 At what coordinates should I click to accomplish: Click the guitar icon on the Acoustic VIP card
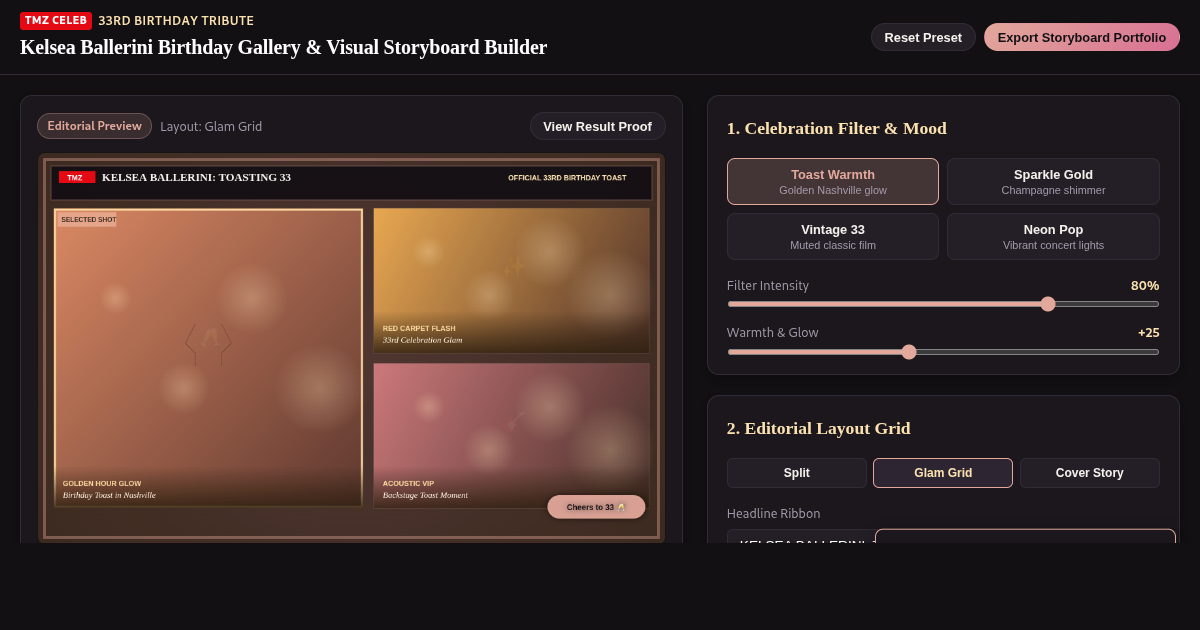click(x=513, y=422)
